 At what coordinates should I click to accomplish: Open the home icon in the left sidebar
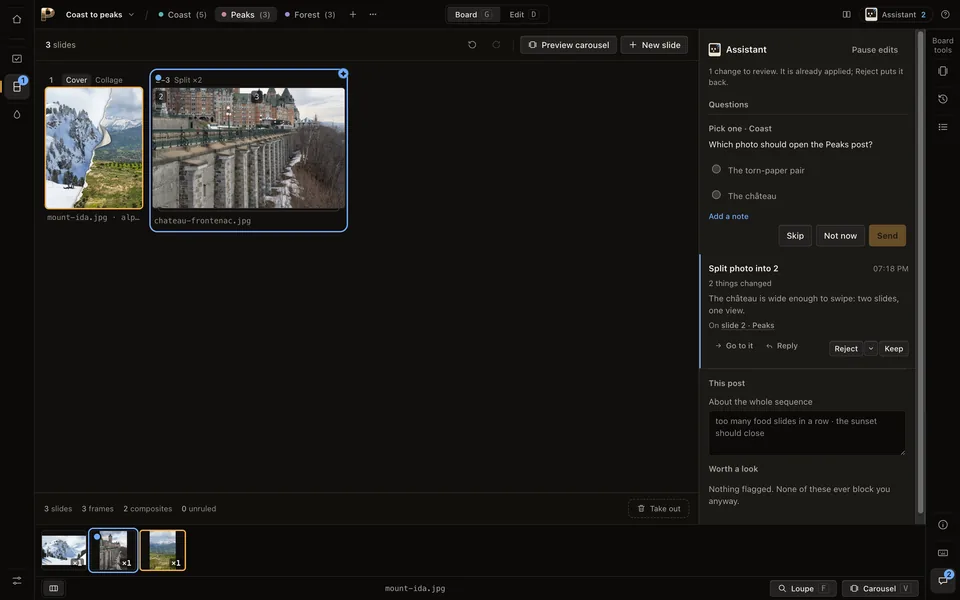[x=17, y=19]
